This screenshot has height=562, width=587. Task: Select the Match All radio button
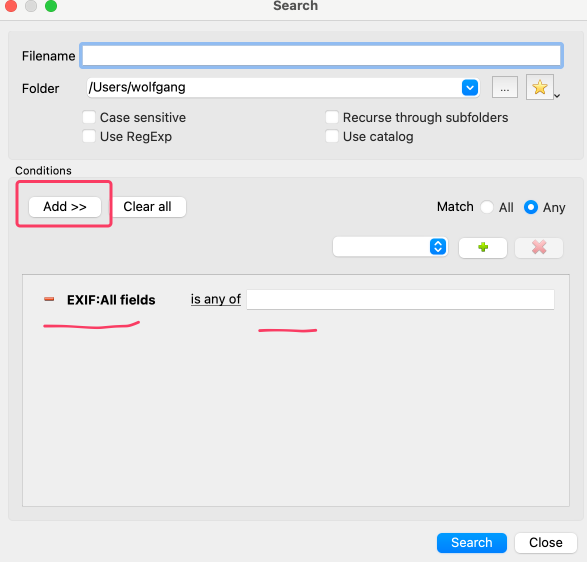pos(487,207)
